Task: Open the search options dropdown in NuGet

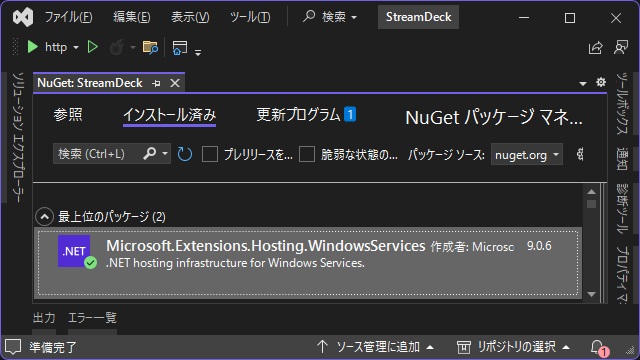Action: click(x=164, y=154)
